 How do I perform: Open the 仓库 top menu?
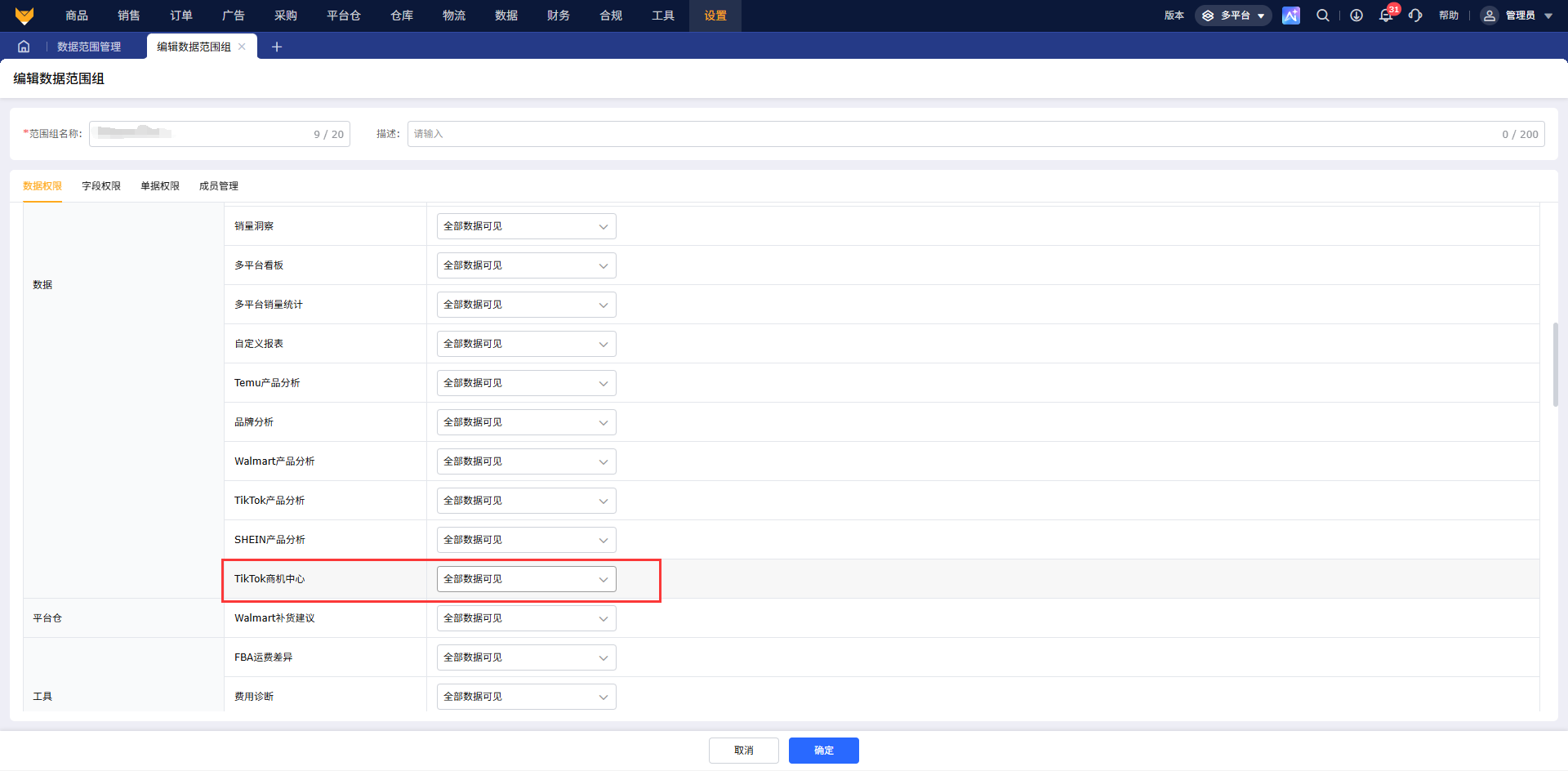click(x=402, y=16)
